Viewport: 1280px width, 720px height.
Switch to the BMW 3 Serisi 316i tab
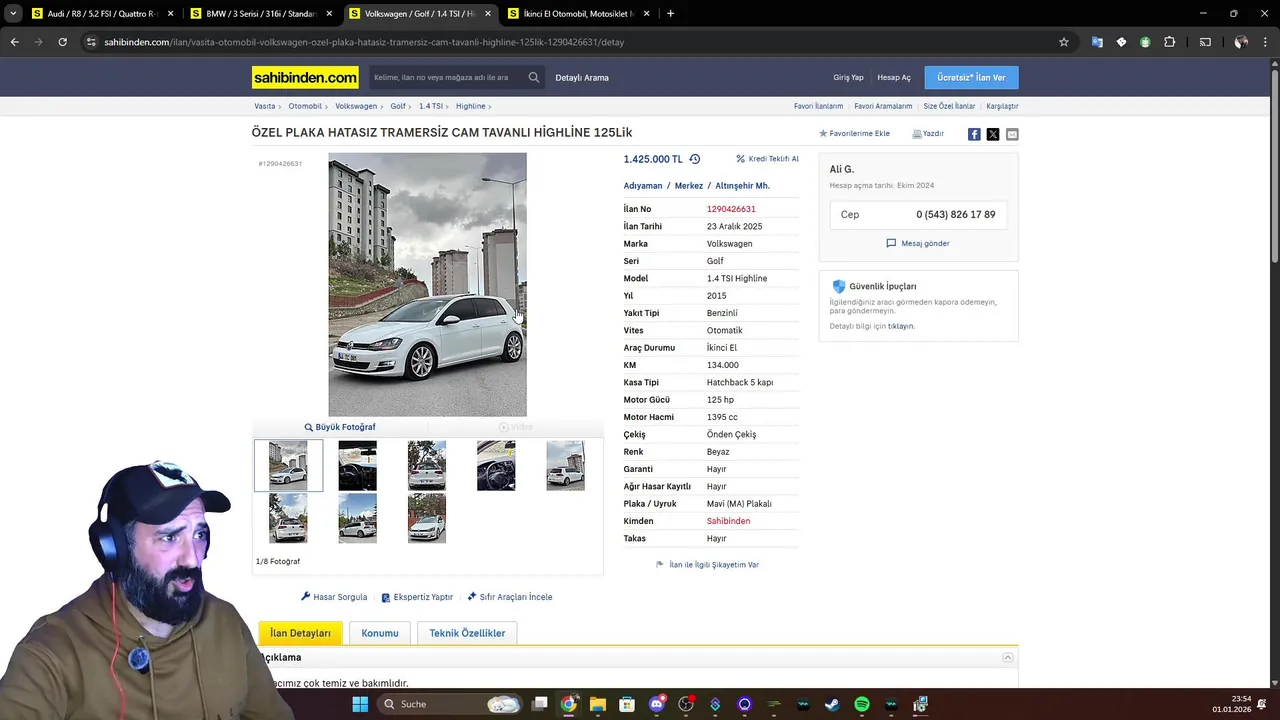click(261, 14)
